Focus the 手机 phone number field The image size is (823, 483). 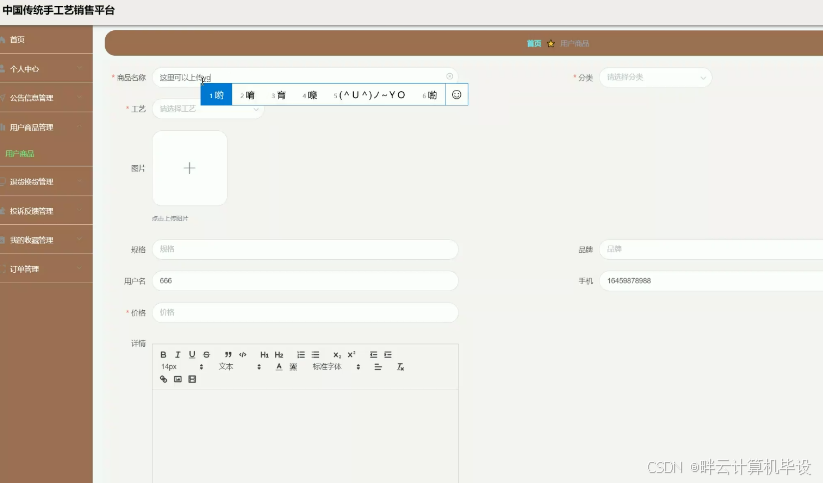(x=711, y=281)
